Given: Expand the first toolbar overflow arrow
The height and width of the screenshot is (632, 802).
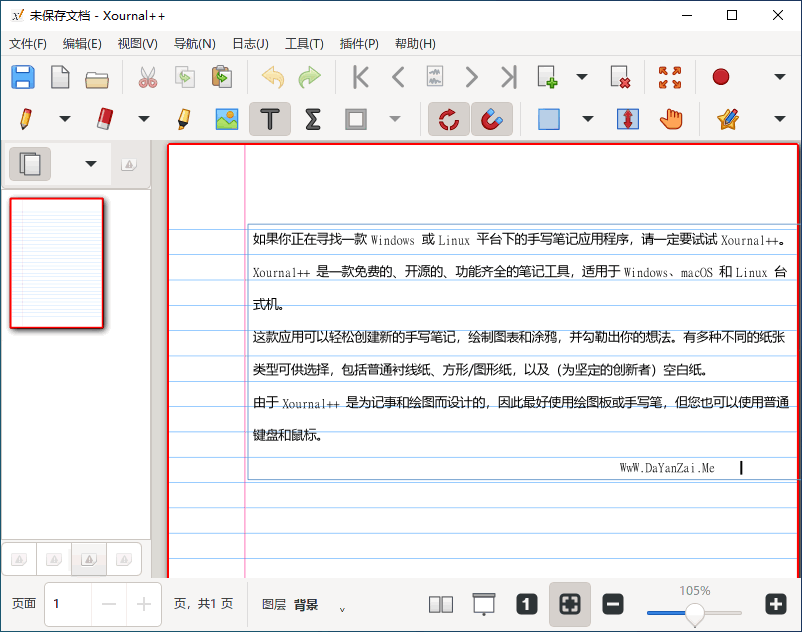Looking at the screenshot, I should pos(779,77).
